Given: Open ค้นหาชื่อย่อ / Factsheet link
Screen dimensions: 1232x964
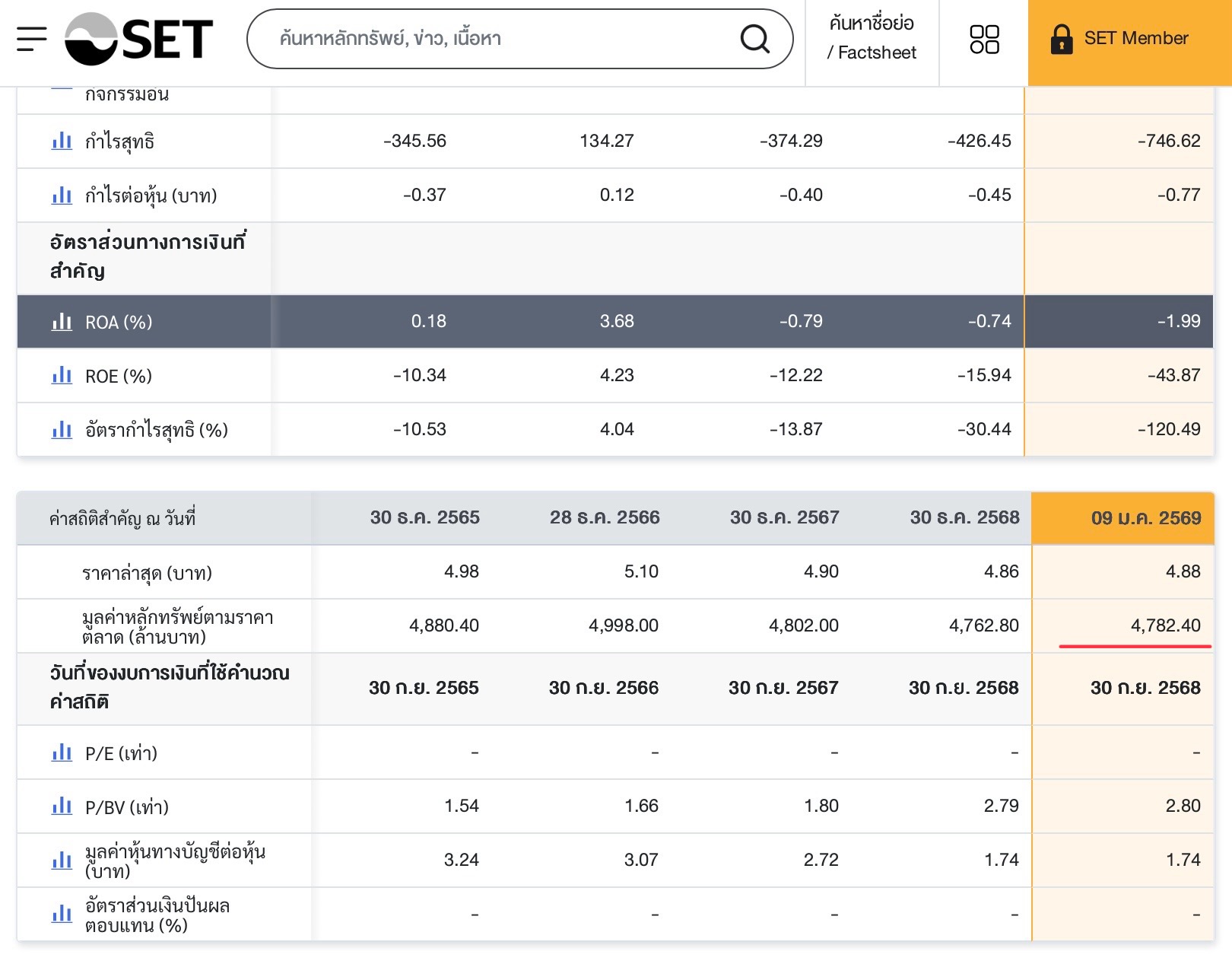Looking at the screenshot, I should [x=872, y=38].
